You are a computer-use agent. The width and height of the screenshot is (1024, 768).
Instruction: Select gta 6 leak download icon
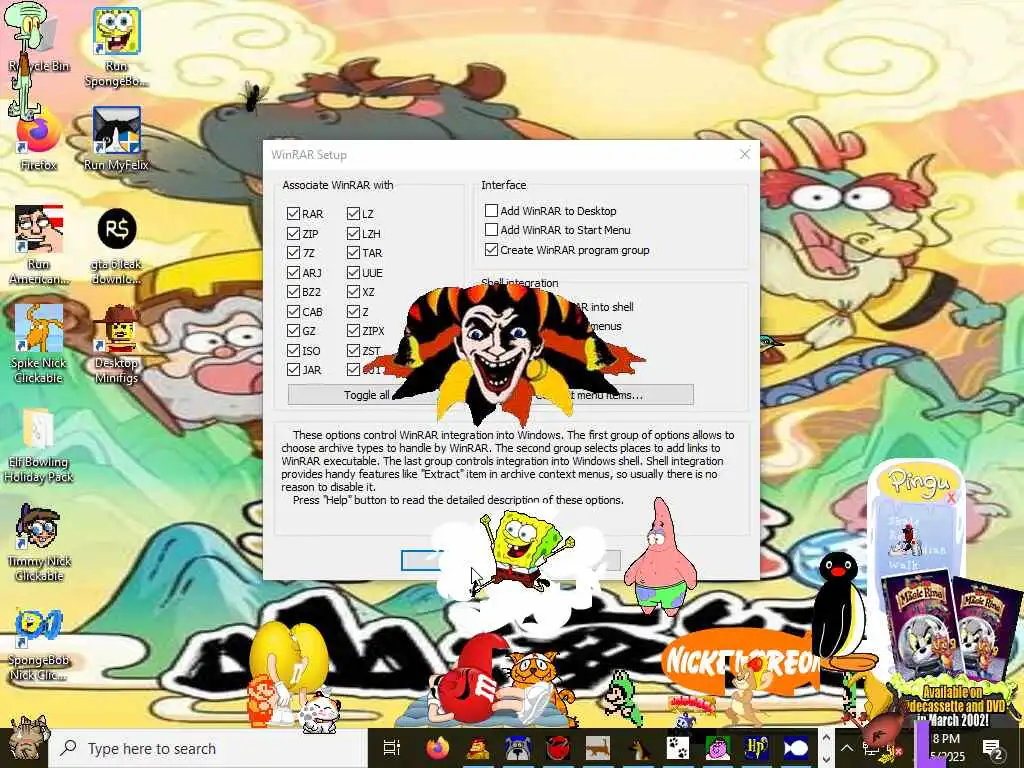pos(116,246)
